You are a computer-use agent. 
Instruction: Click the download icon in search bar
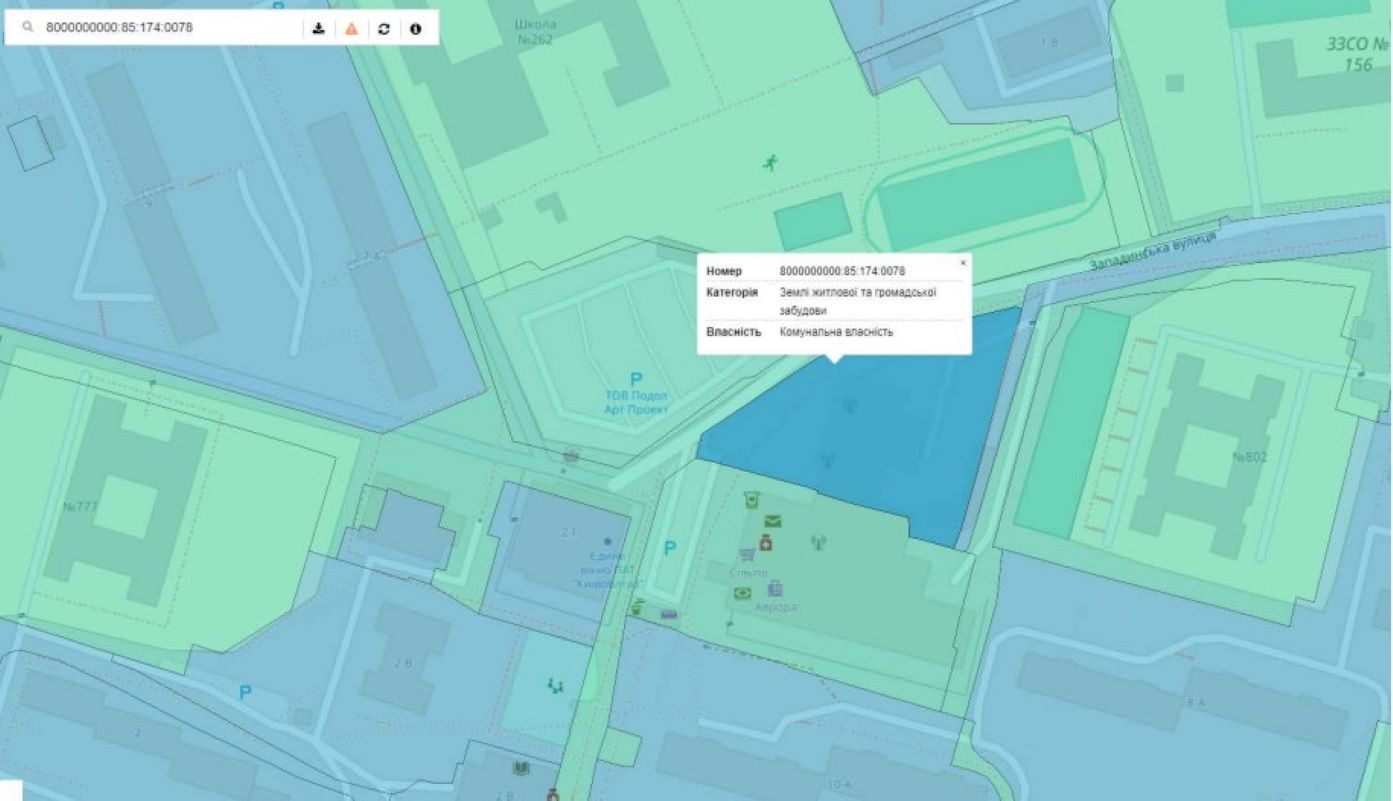click(318, 28)
